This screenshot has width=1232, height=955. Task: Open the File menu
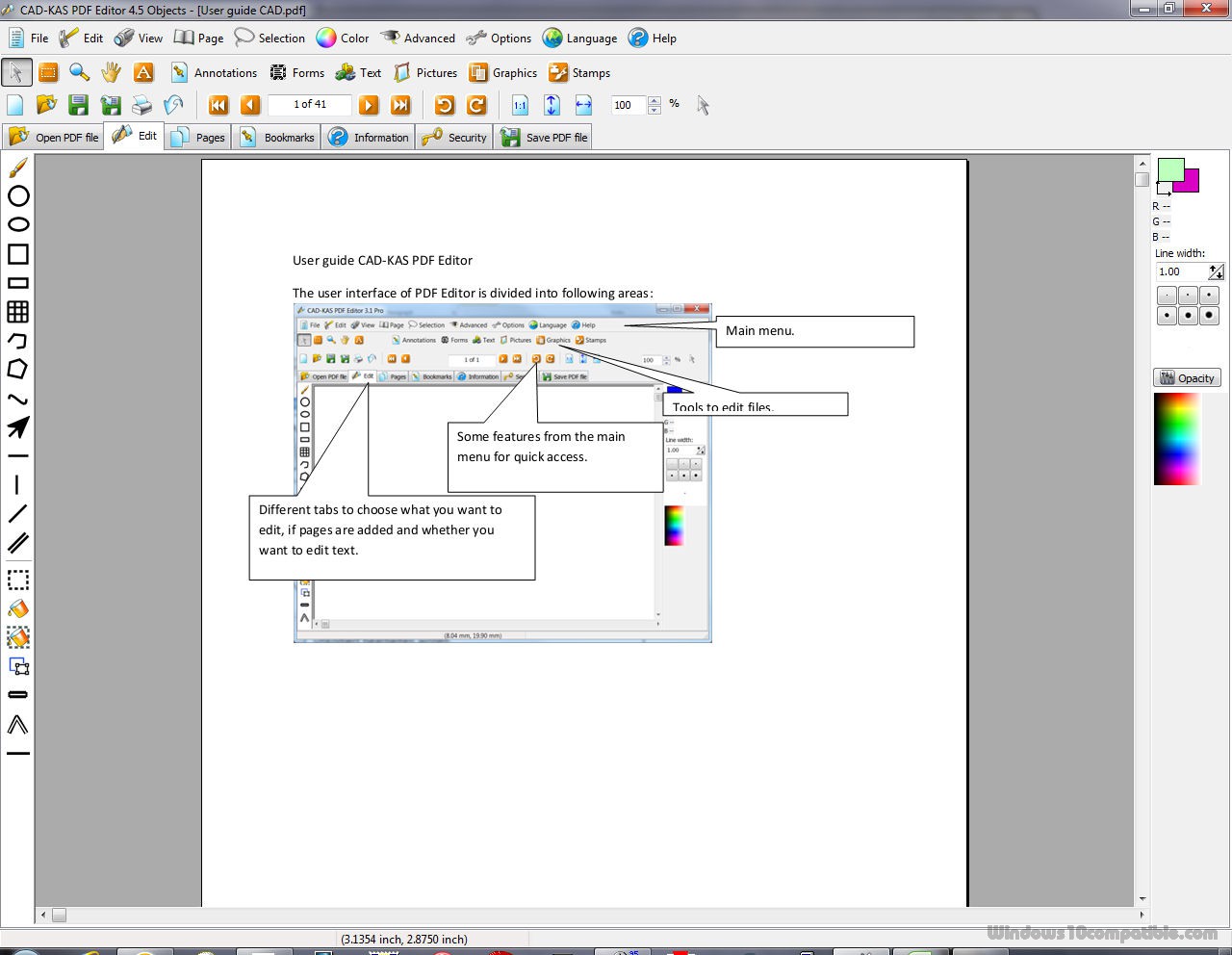pyautogui.click(x=28, y=39)
